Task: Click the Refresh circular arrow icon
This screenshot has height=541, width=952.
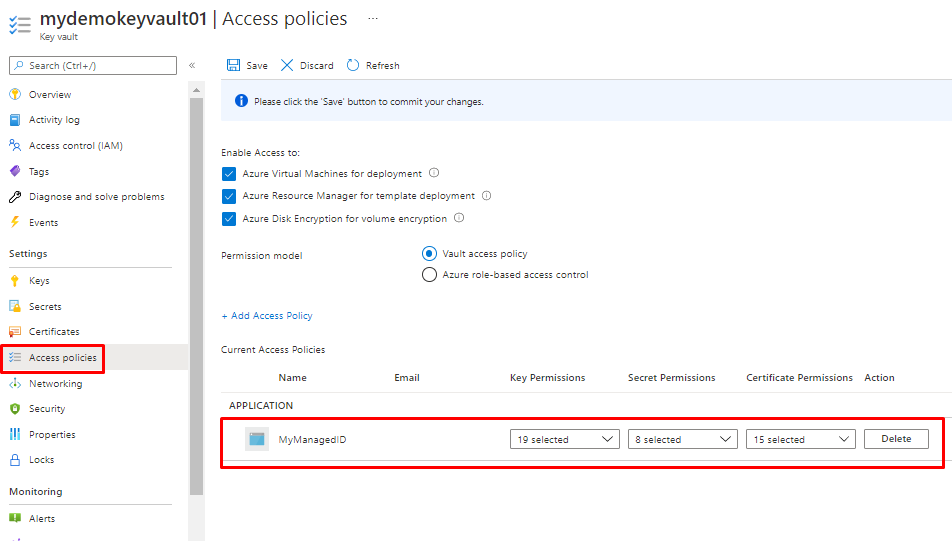Action: (x=353, y=65)
